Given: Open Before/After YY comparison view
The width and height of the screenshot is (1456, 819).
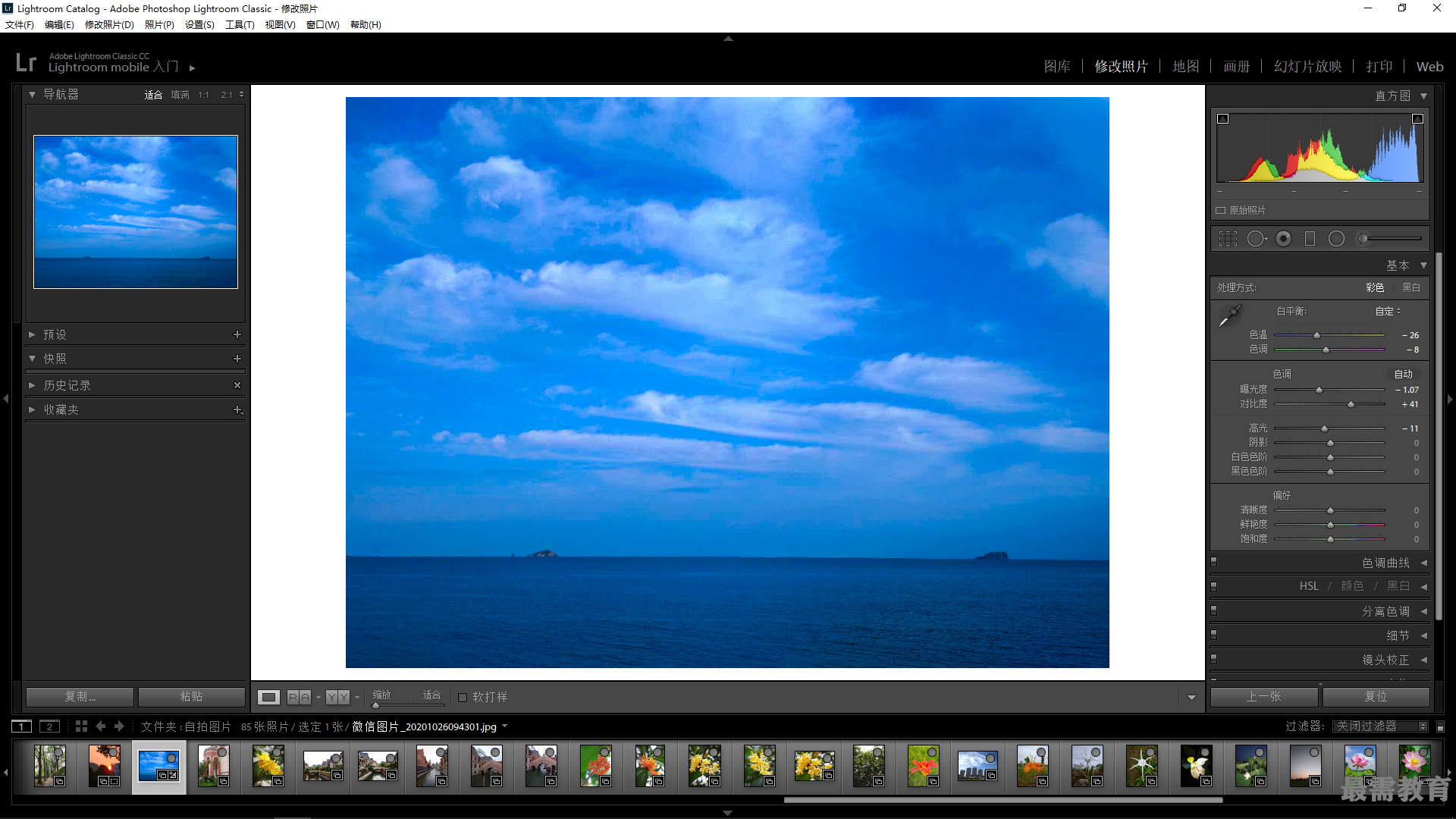Looking at the screenshot, I should 337,697.
